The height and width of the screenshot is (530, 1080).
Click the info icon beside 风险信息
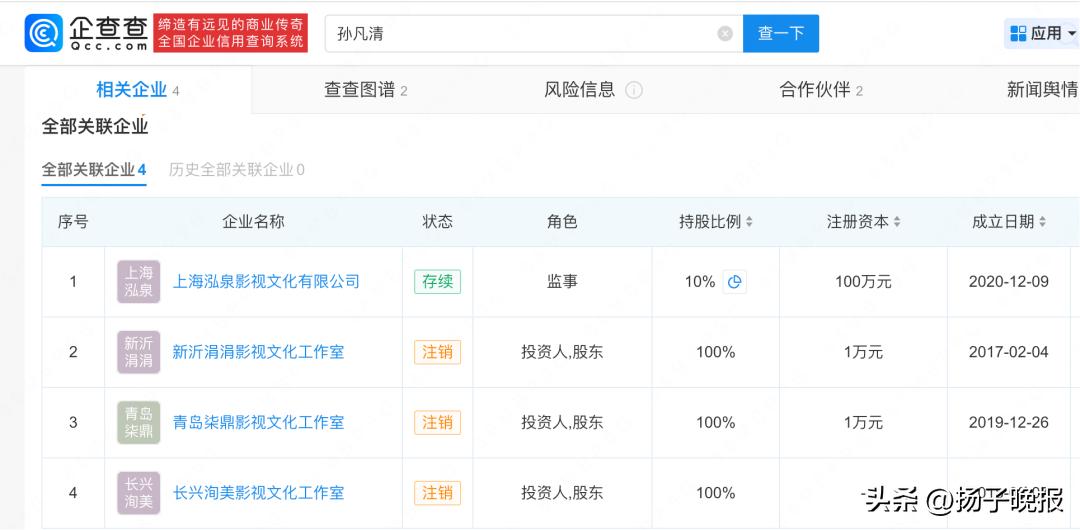click(634, 90)
